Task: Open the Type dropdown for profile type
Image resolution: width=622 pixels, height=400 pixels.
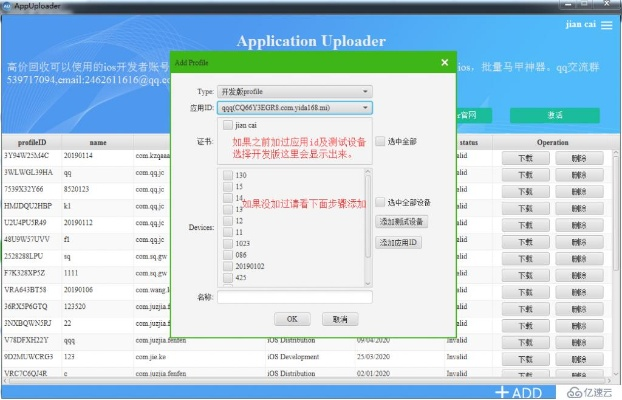Action: click(x=296, y=90)
